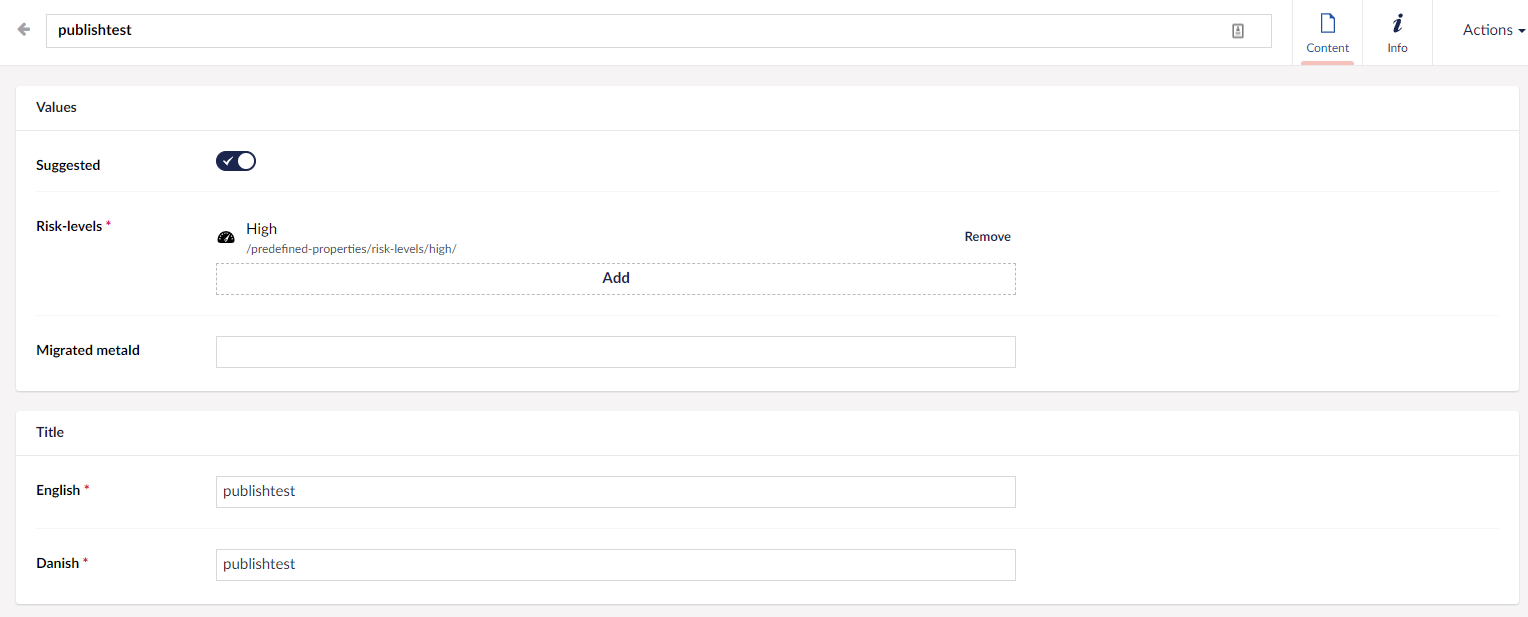
Task: Click the Values group header
Action: point(56,107)
